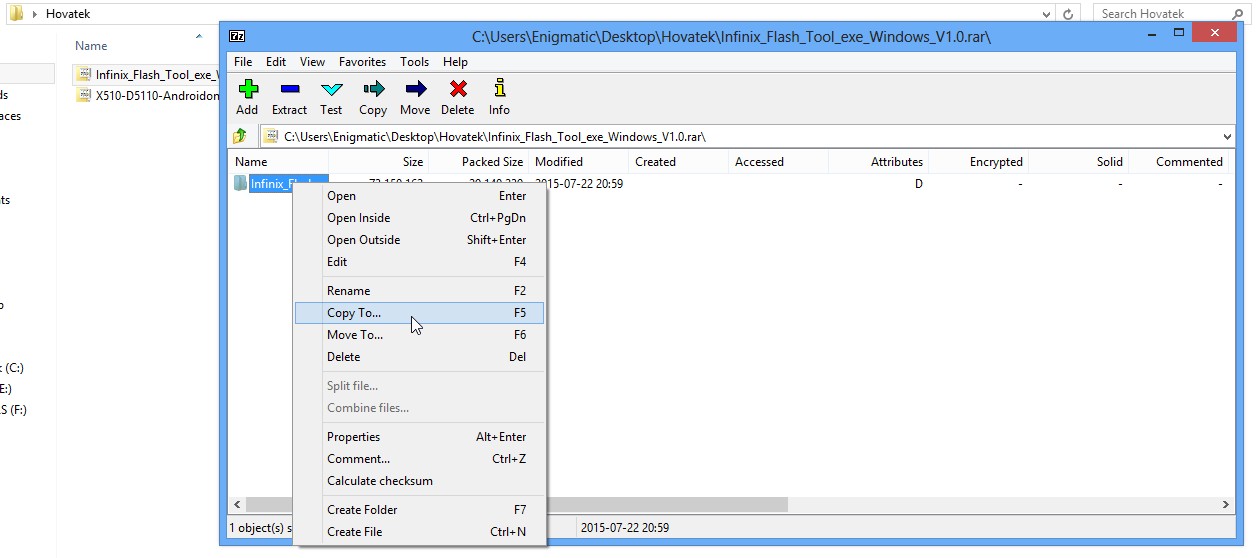Open the Edit menu
Screen dimensions: 1258x558
click(x=276, y=62)
